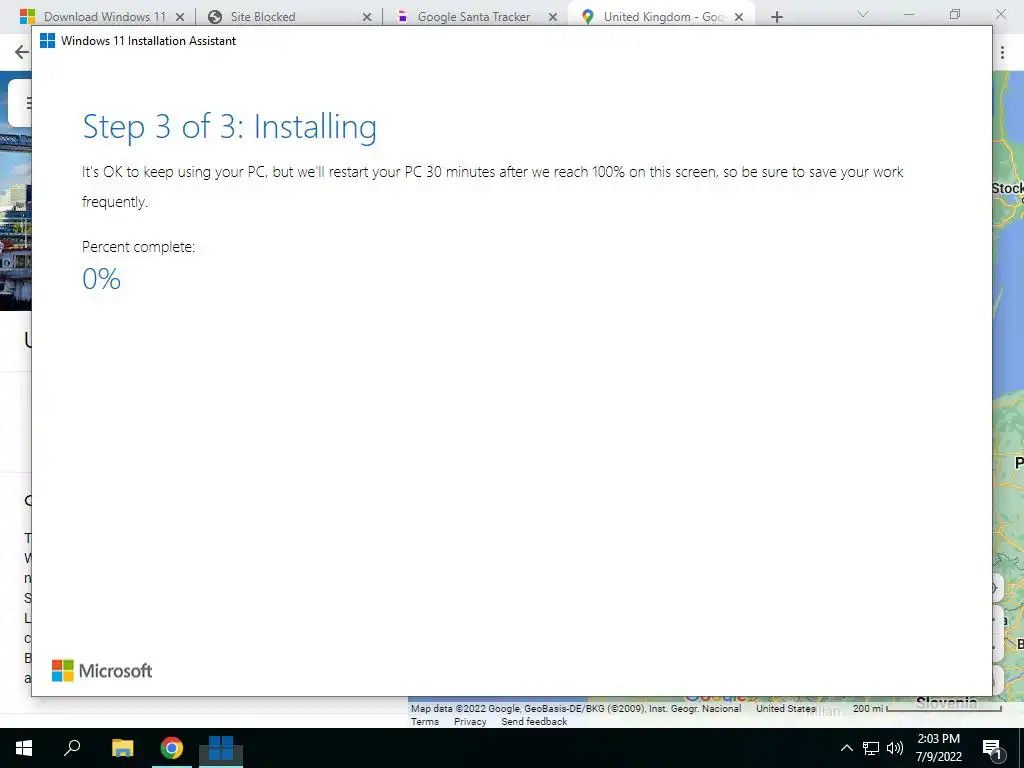Open the Windows Start menu
The image size is (1024, 768).
click(24, 748)
